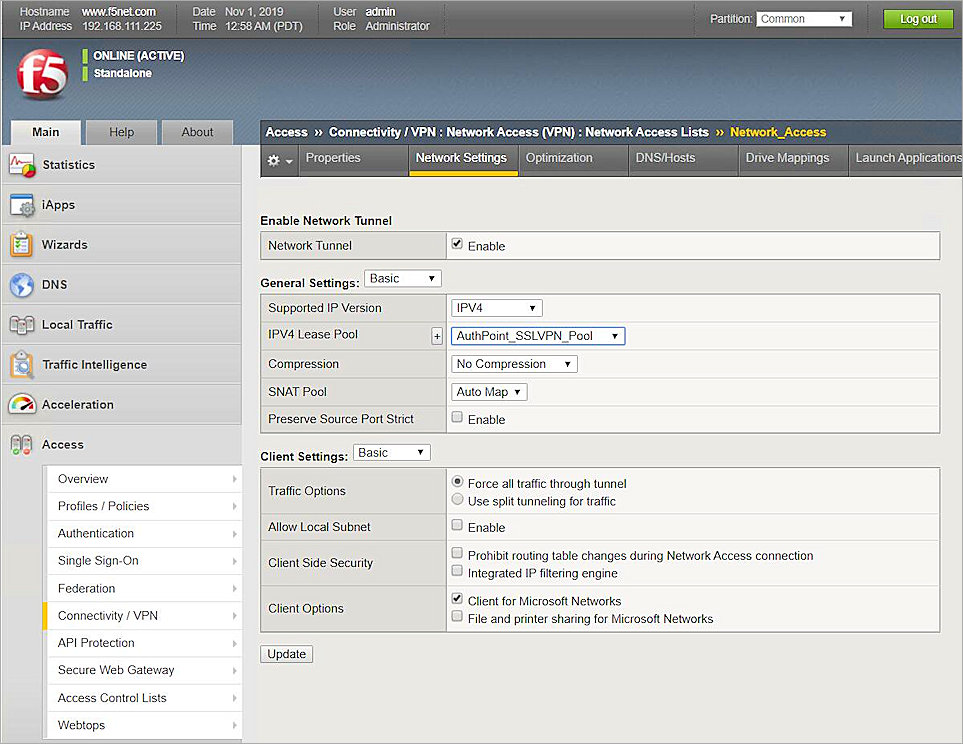Click the plus button beside IPV4 Lease Pool

[x=437, y=335]
